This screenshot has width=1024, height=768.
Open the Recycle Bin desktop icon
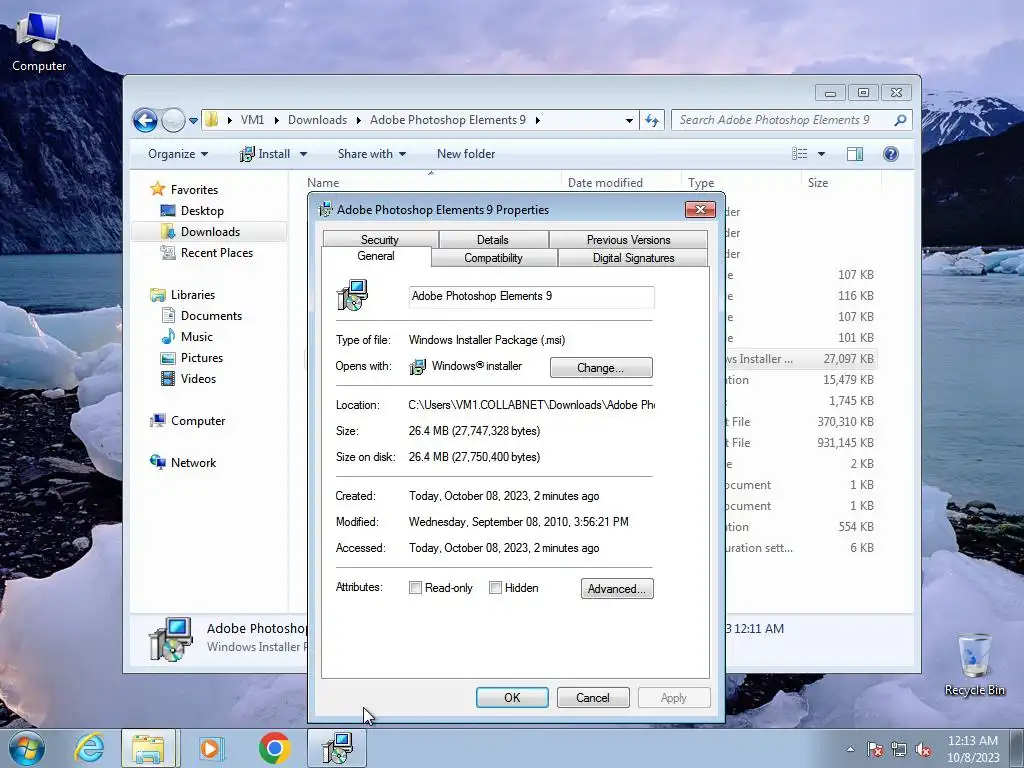[x=974, y=664]
